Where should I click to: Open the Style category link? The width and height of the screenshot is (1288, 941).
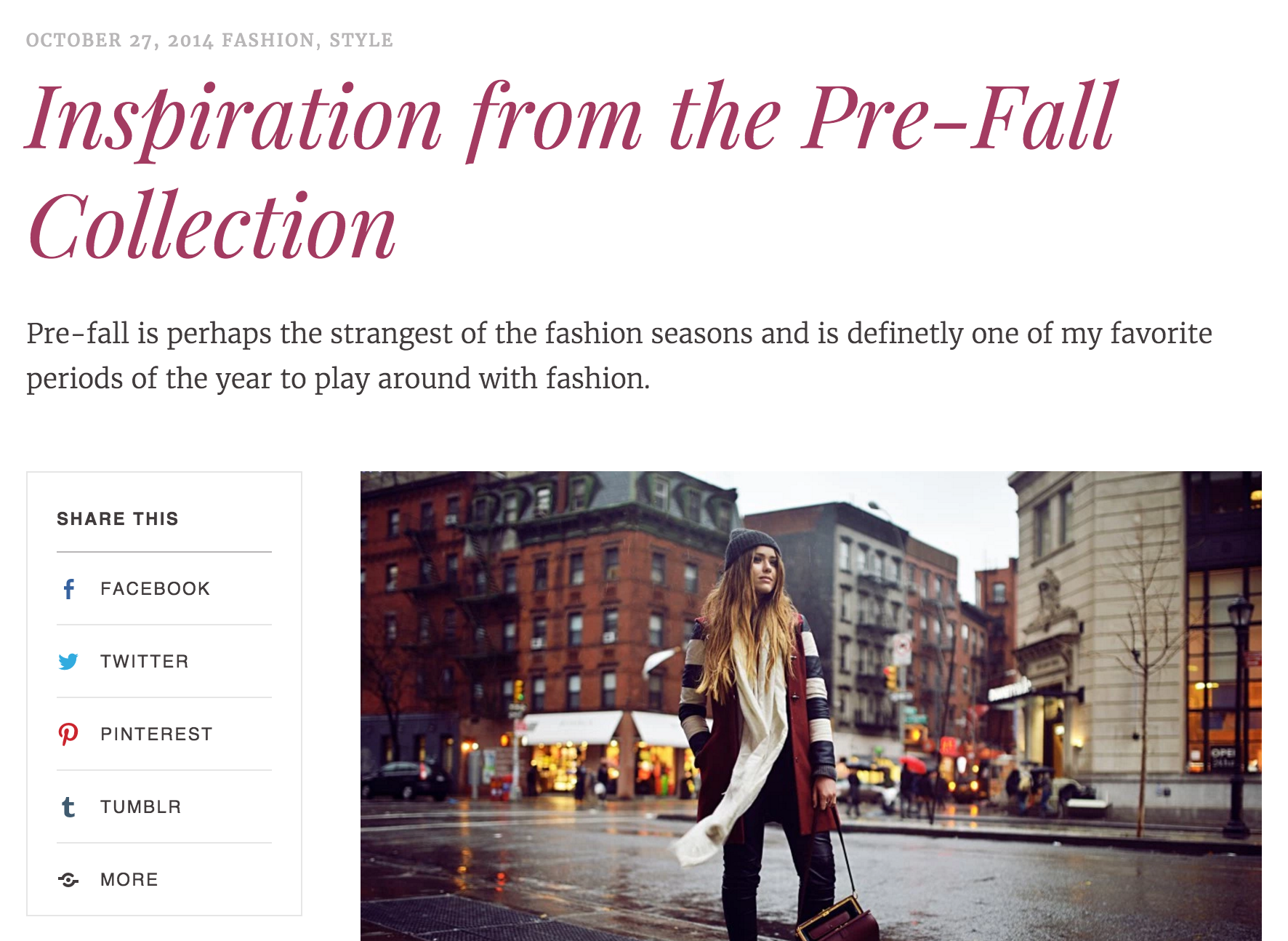[361, 40]
